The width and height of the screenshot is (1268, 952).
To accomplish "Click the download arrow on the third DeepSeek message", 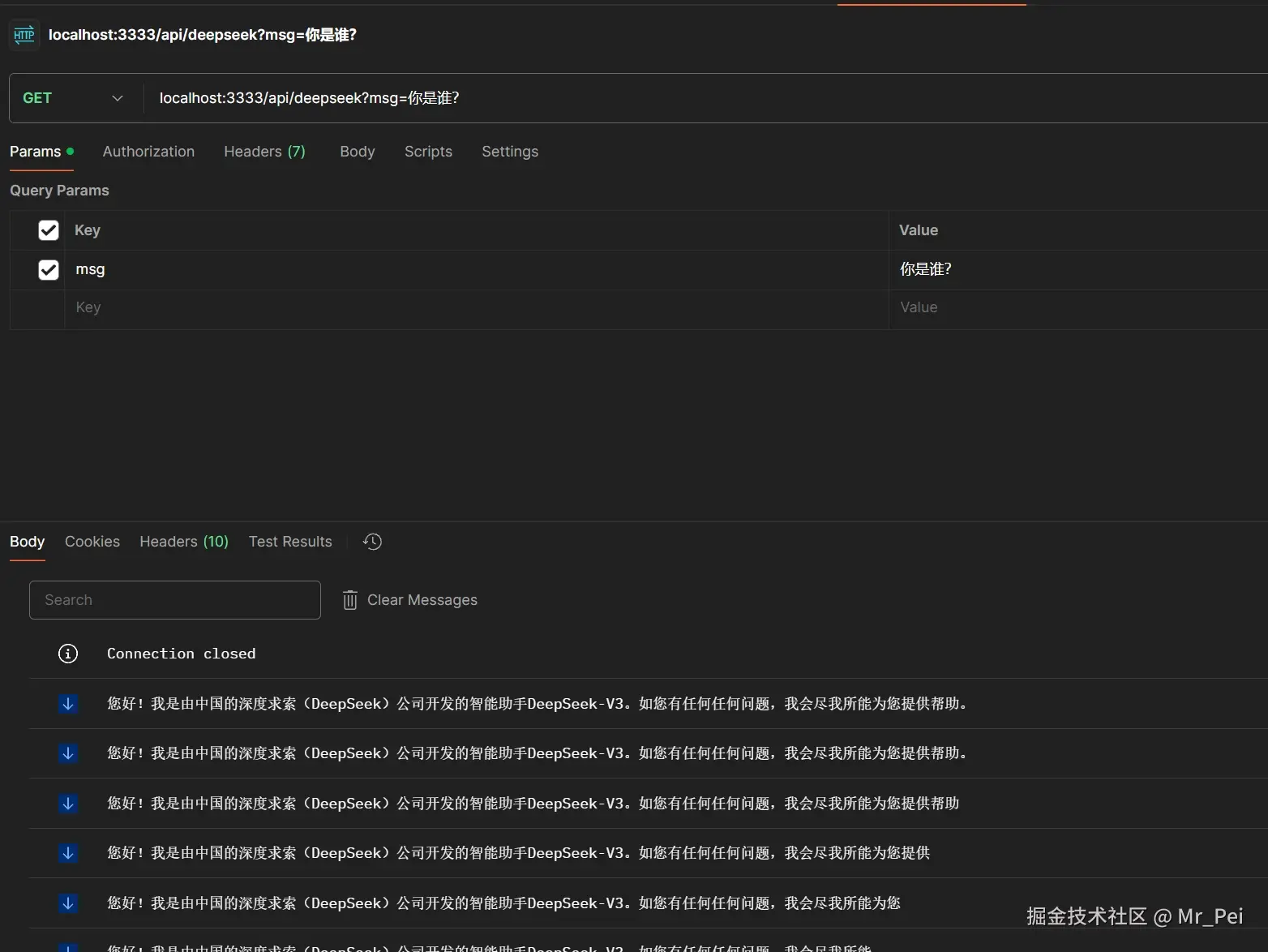I will 68,804.
